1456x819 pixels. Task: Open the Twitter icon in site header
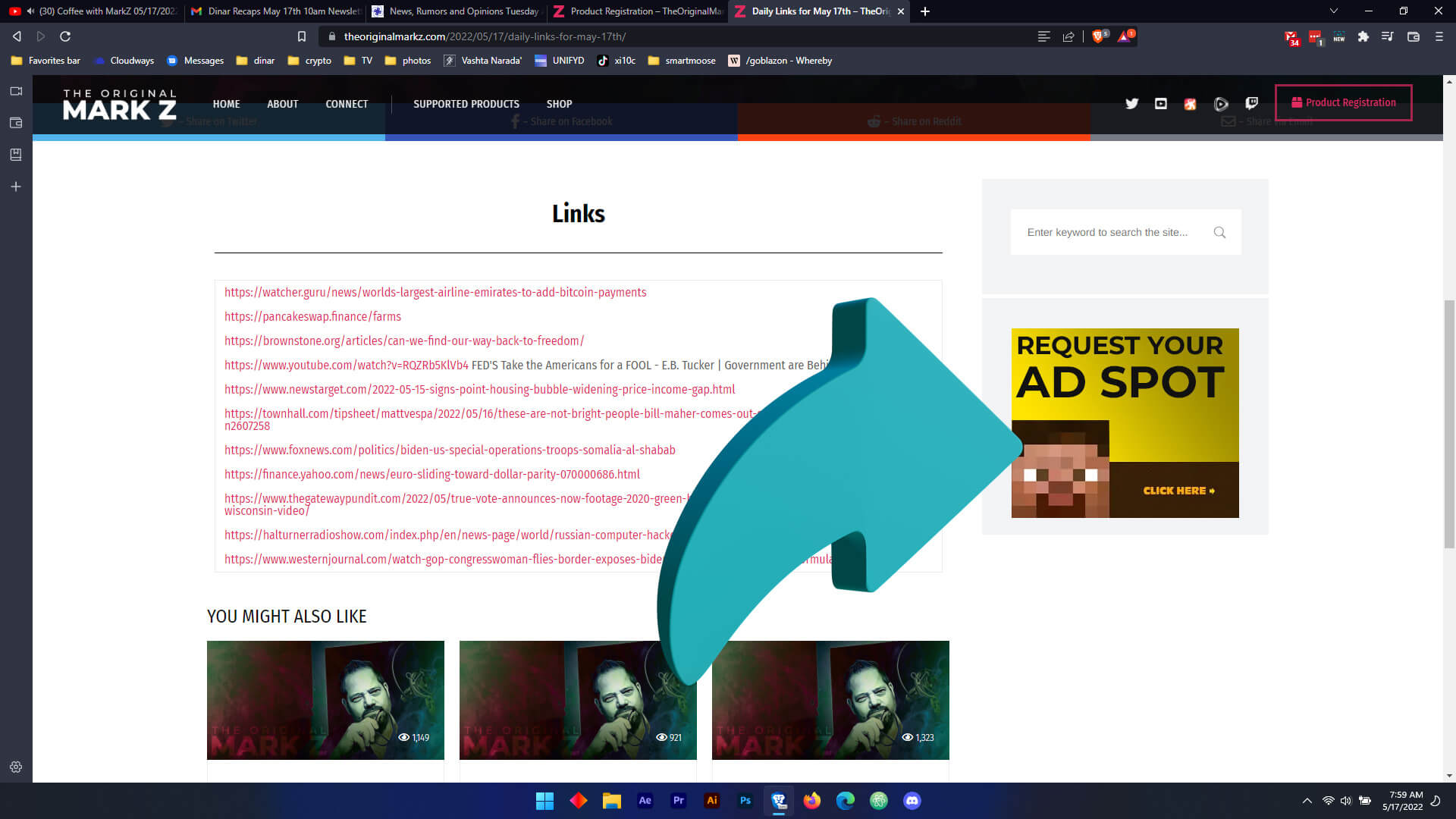pos(1131,104)
